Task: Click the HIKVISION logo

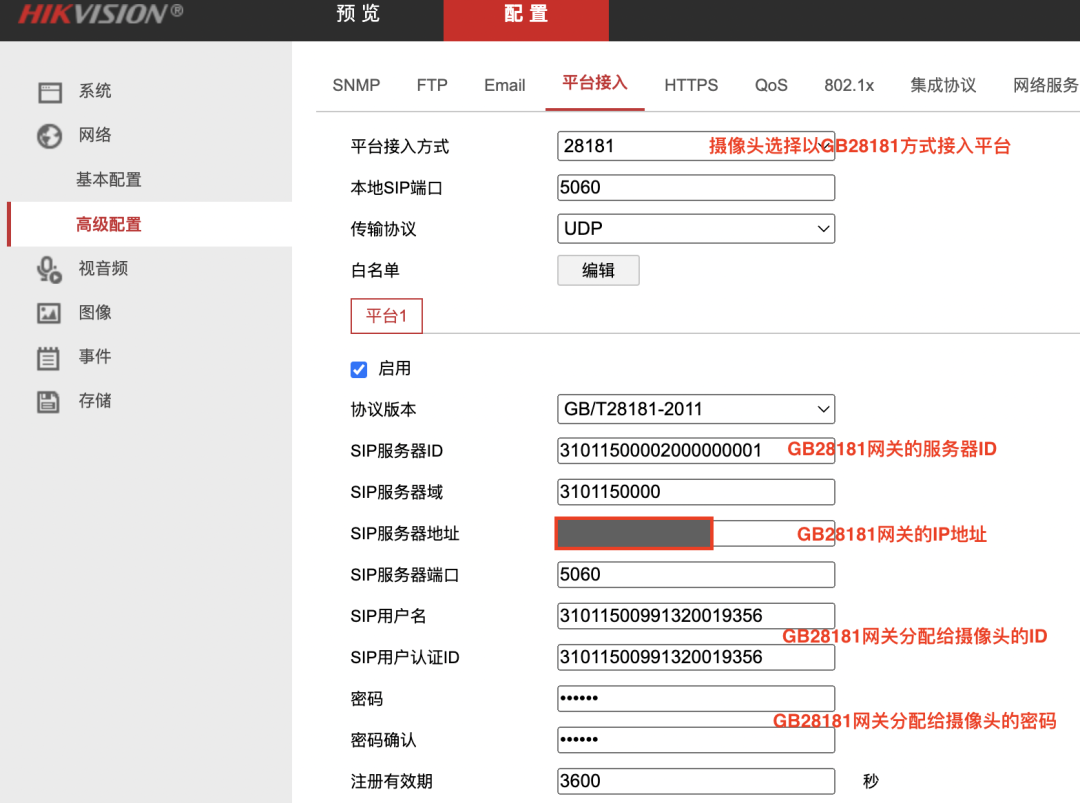Action: tap(95, 16)
